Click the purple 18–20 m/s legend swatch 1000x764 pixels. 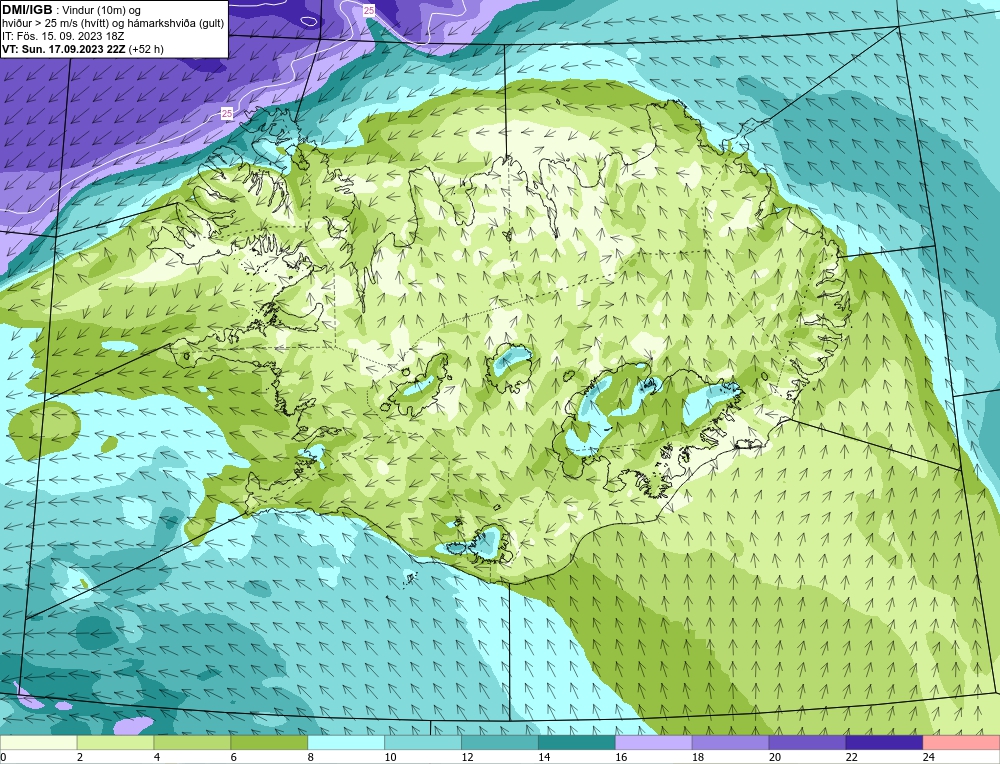click(730, 742)
